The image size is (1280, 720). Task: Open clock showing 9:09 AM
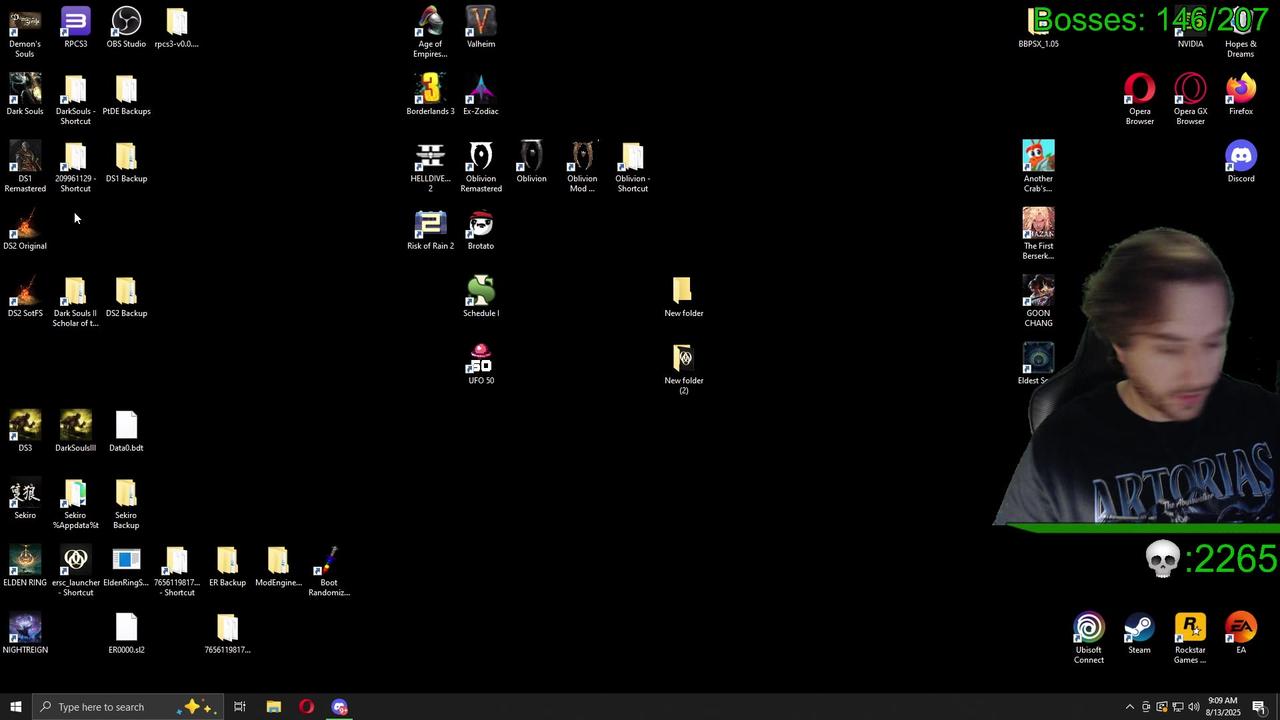(1223, 707)
